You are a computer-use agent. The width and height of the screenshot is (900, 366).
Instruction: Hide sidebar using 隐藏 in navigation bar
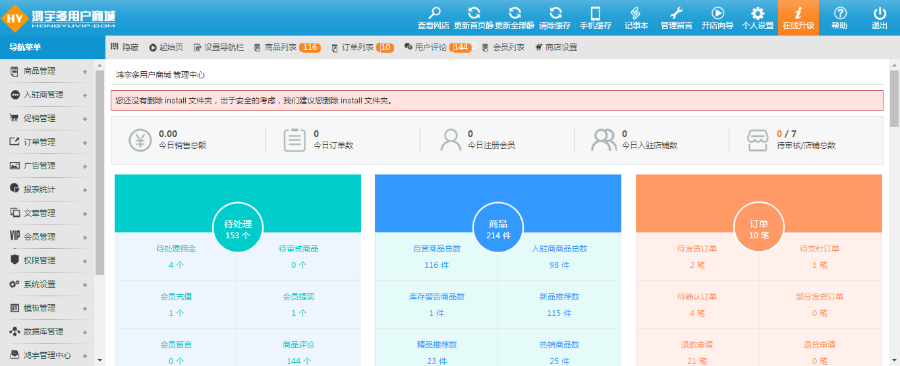[125, 48]
